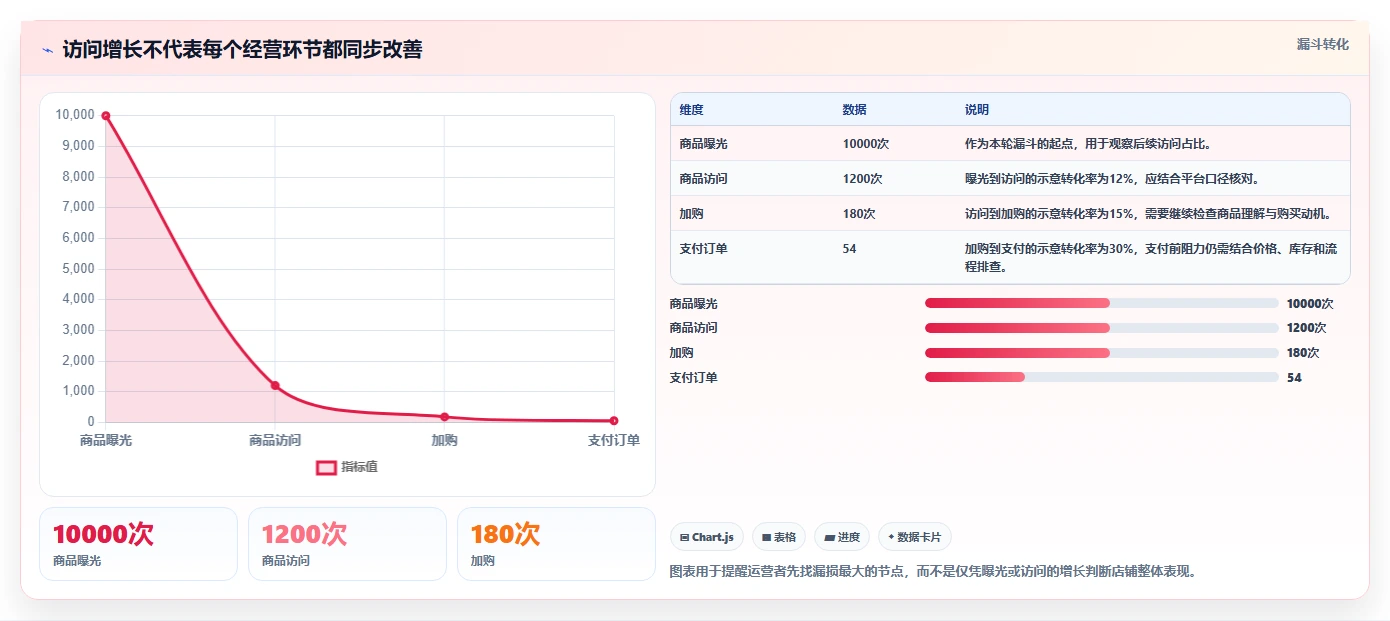Click the 加购 x-axis label

(444, 440)
